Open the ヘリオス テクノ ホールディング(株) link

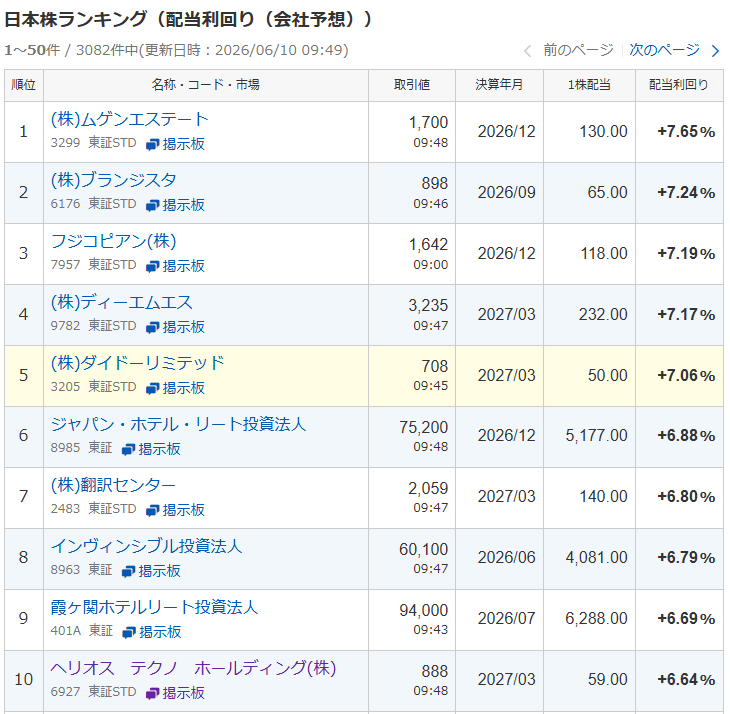pos(193,668)
